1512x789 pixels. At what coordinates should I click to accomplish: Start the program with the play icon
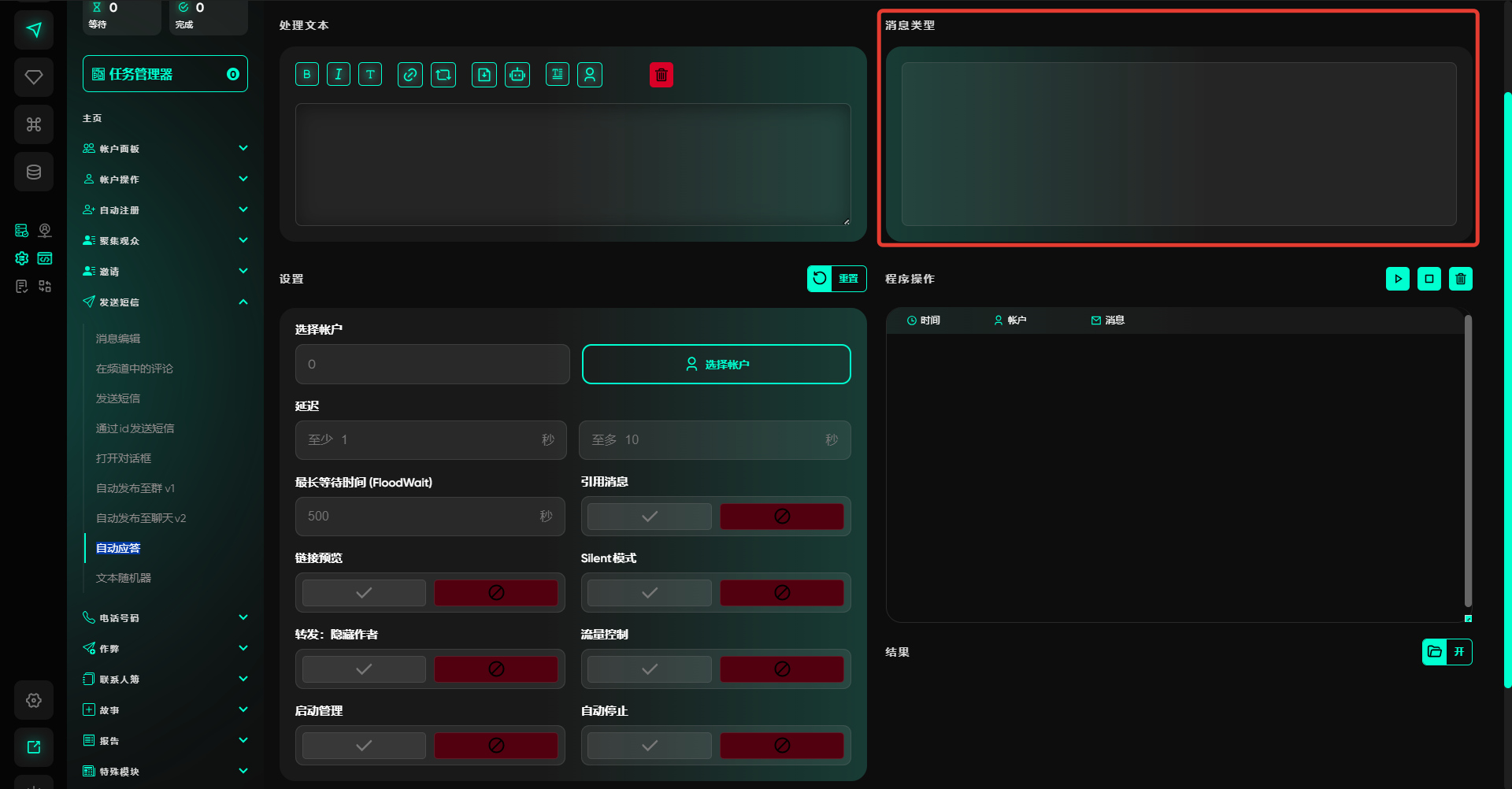1398,279
